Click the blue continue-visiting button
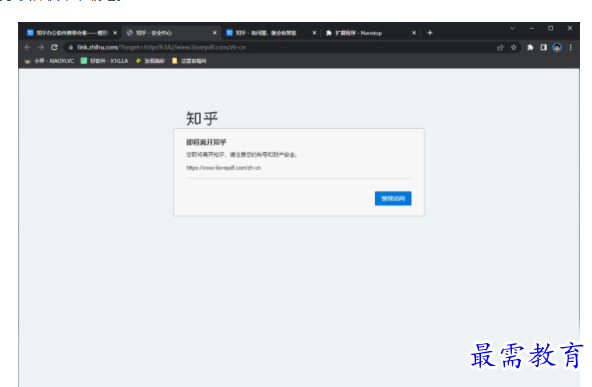The image size is (592, 387). point(393,199)
